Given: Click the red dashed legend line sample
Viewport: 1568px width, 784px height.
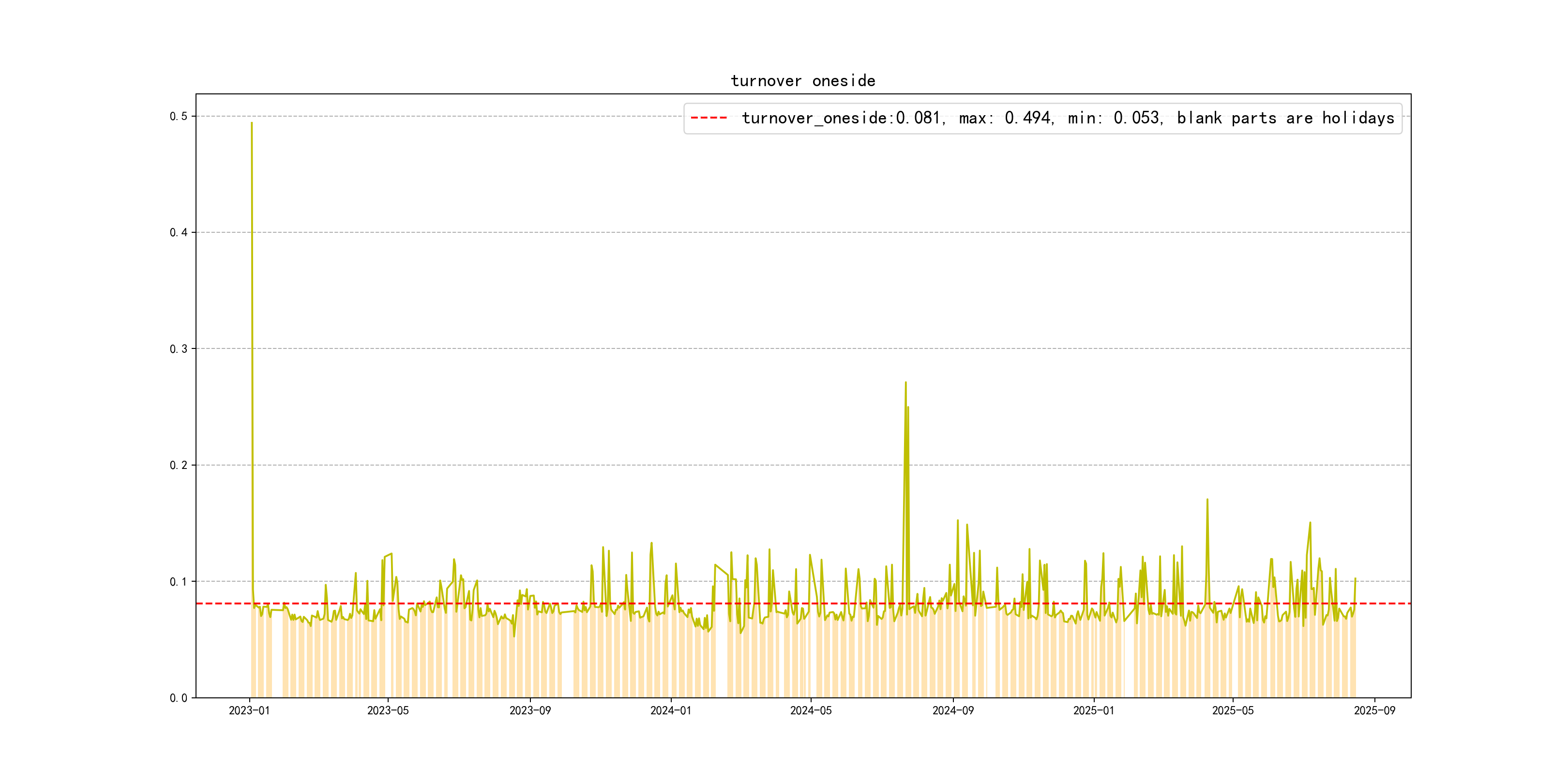Looking at the screenshot, I should (x=709, y=118).
